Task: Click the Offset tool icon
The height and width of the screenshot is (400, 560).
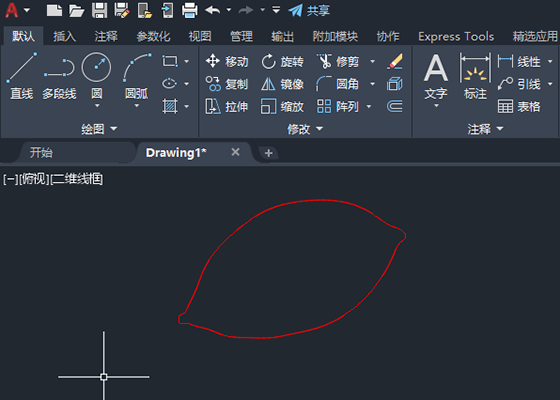Action: point(395,106)
